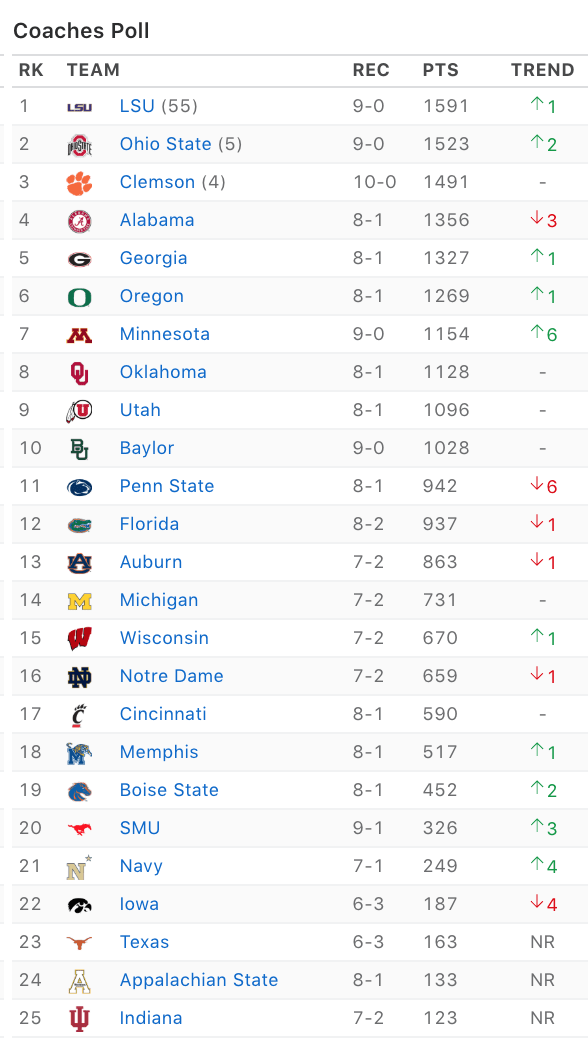Go to the Cincinnati team page
588x1056 pixels.
point(163,715)
